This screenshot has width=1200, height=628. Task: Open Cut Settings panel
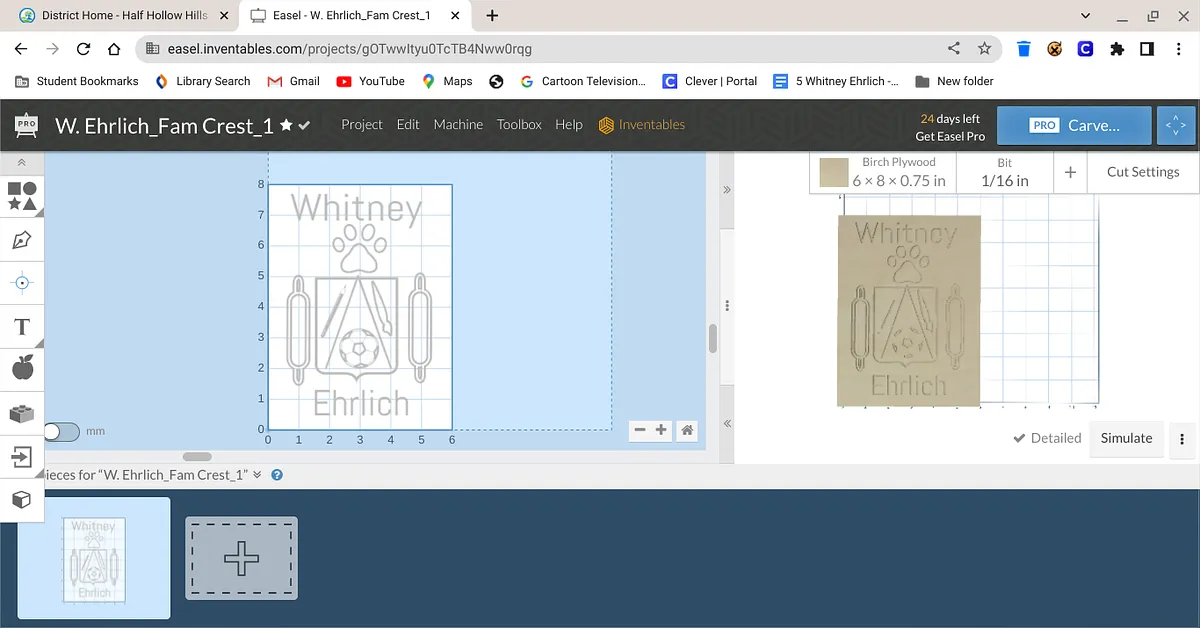pos(1143,172)
